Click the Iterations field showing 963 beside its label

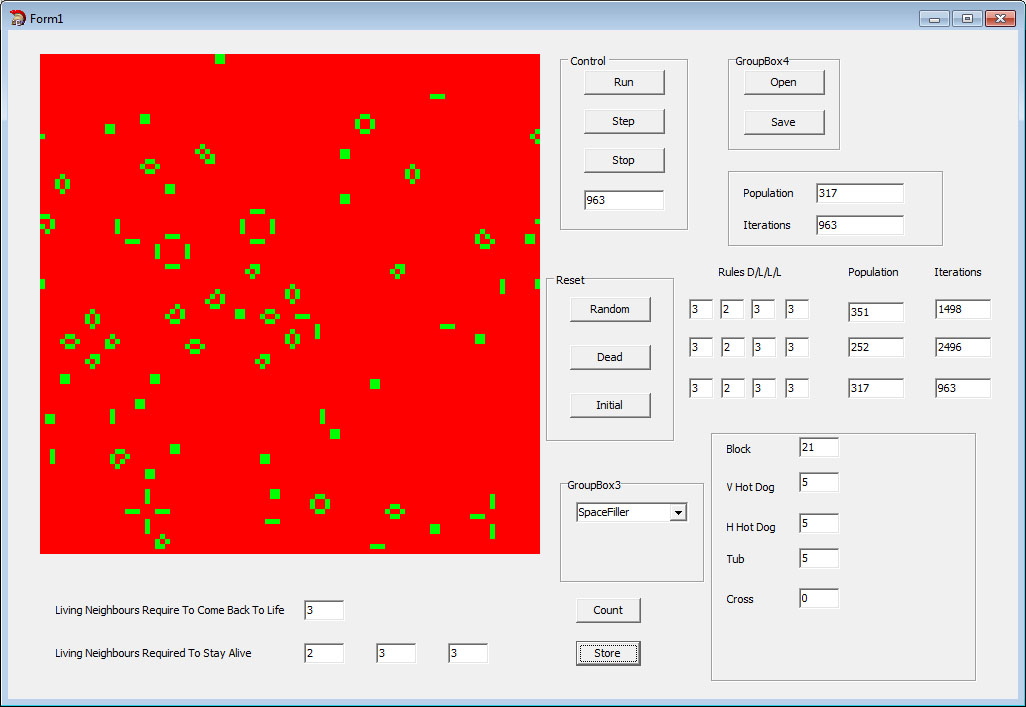[x=860, y=225]
